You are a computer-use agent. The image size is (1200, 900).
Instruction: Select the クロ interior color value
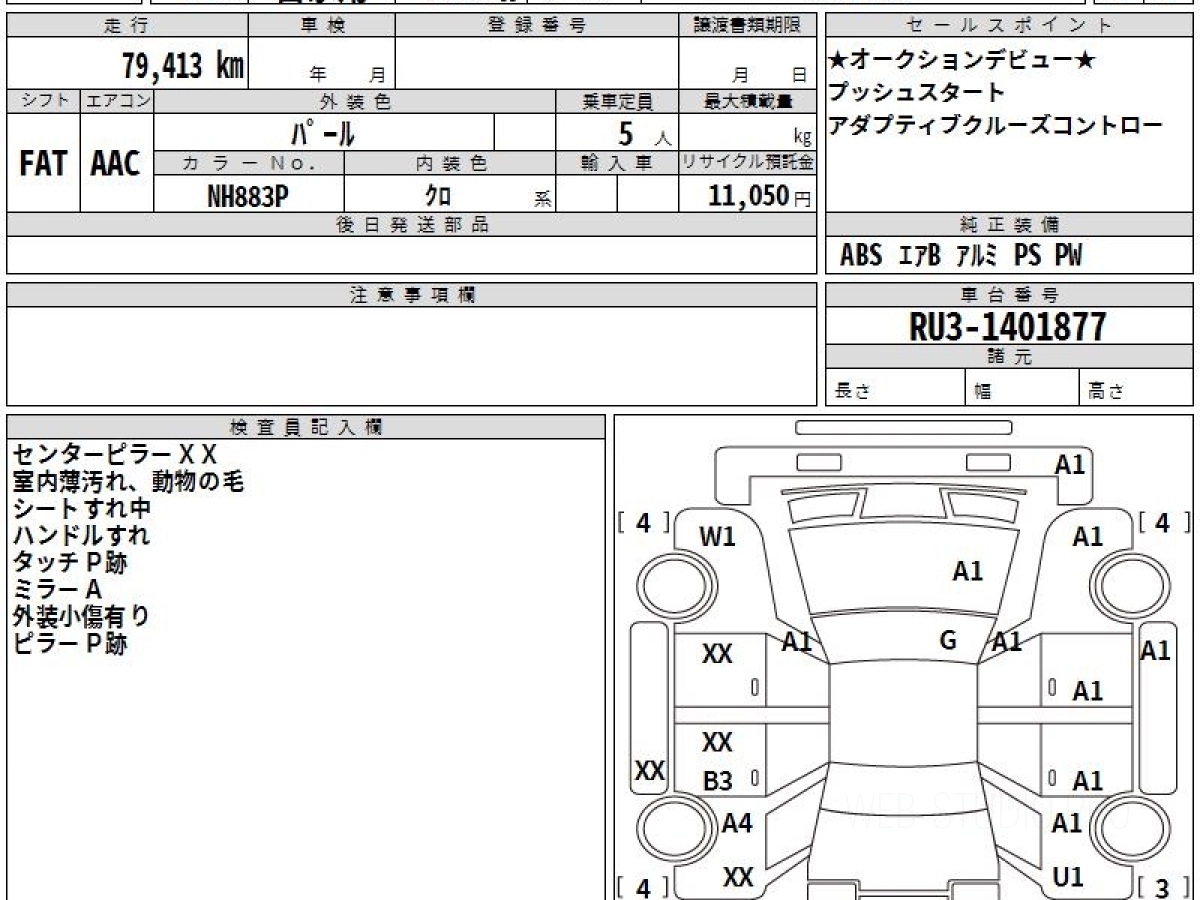click(437, 195)
